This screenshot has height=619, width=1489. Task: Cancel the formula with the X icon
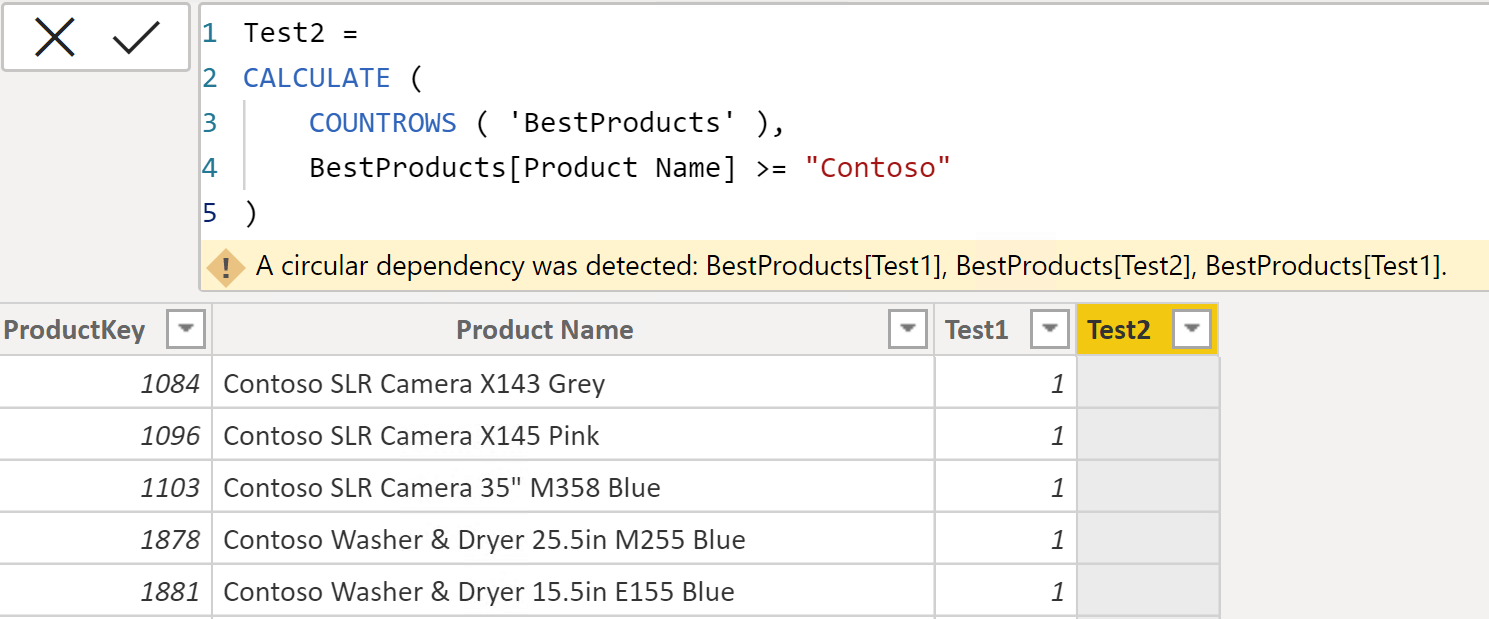pyautogui.click(x=55, y=38)
